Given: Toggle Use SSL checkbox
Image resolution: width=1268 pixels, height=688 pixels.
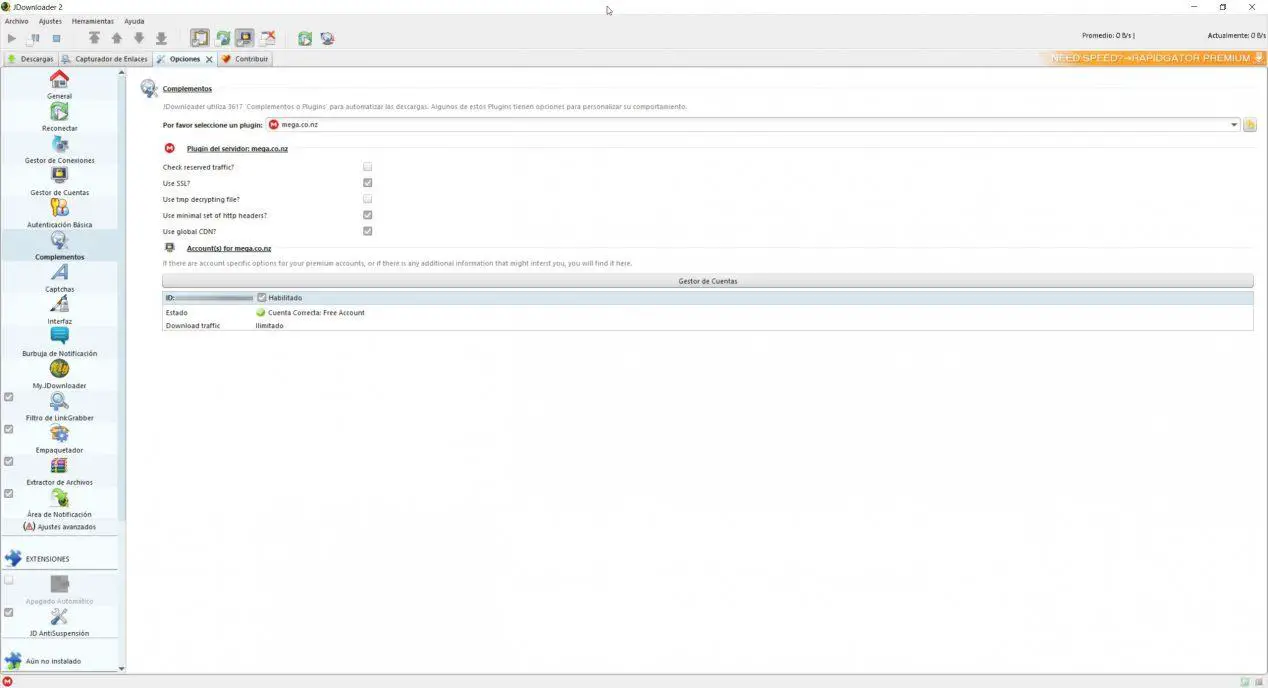Looking at the screenshot, I should click(x=368, y=183).
